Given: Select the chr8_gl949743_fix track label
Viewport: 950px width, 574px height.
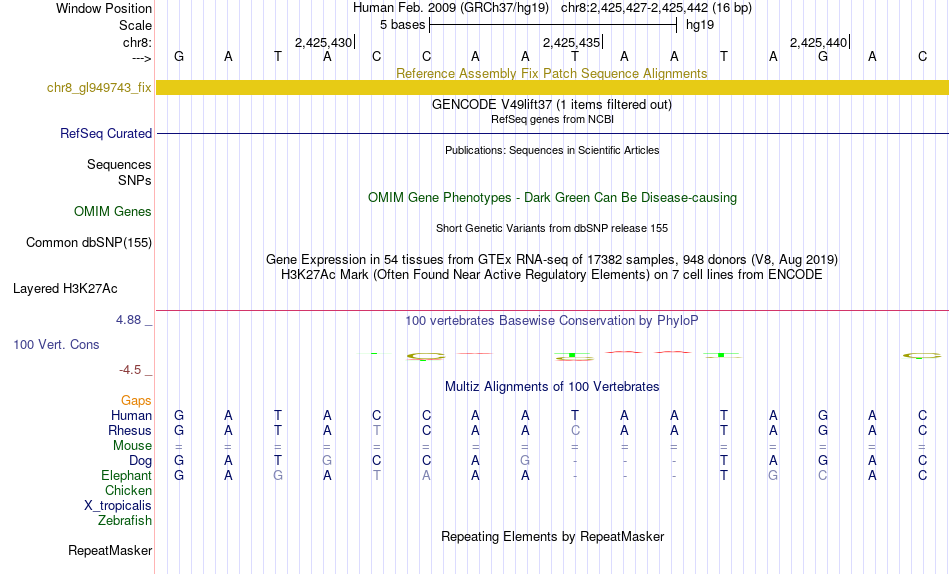Looking at the screenshot, I should pyautogui.click(x=99, y=87).
